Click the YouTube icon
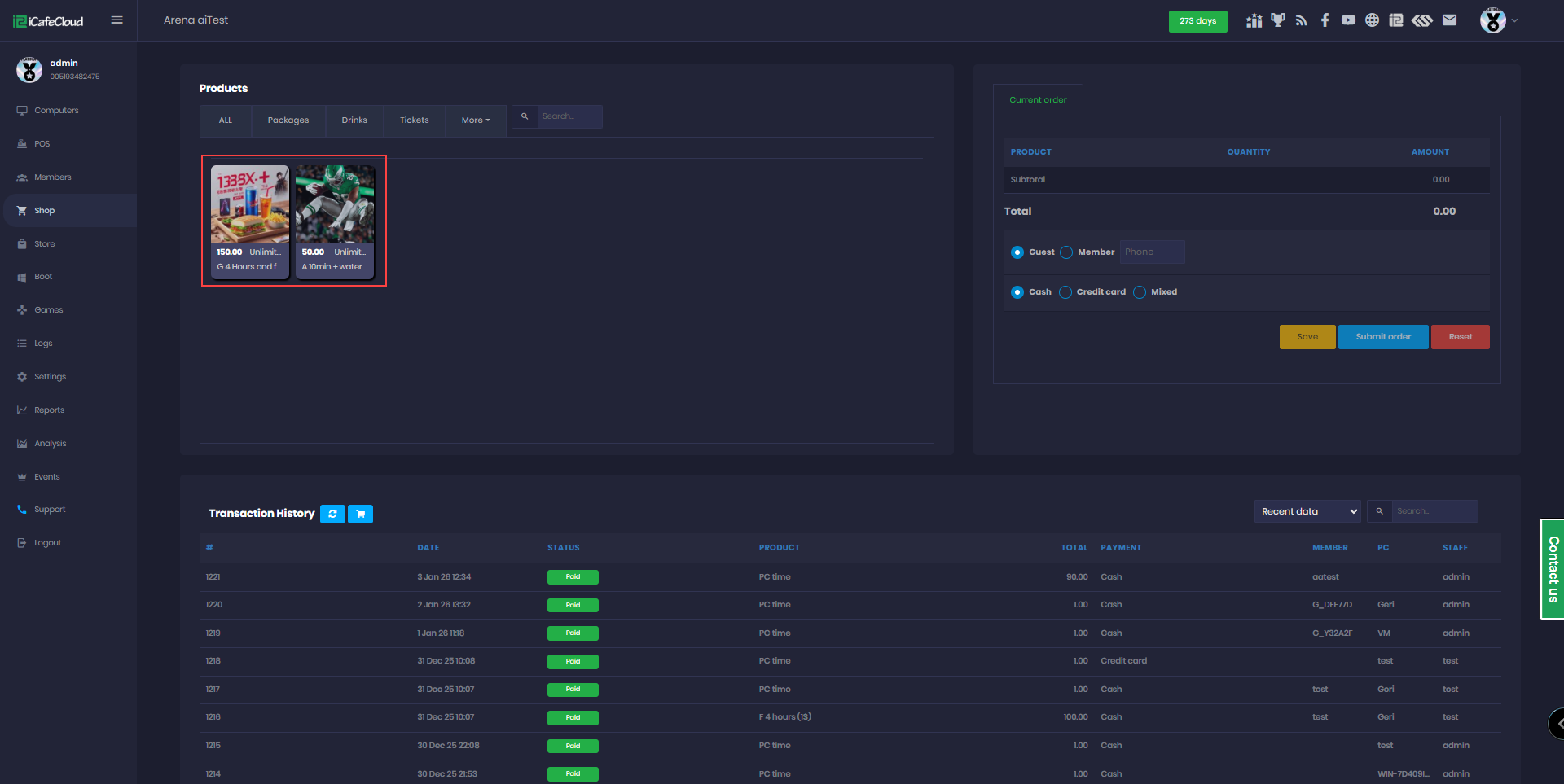 1348,20
